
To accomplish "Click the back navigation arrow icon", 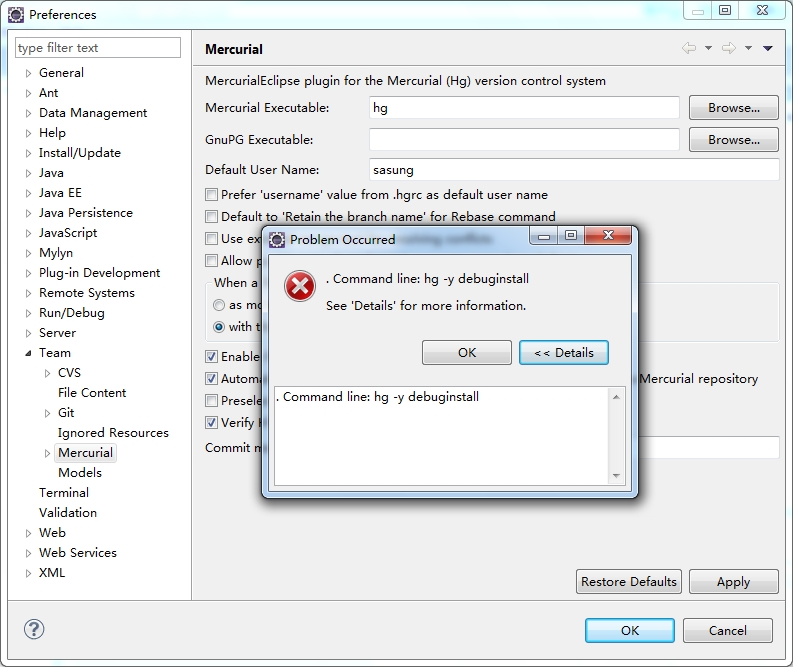I will pyautogui.click(x=688, y=48).
